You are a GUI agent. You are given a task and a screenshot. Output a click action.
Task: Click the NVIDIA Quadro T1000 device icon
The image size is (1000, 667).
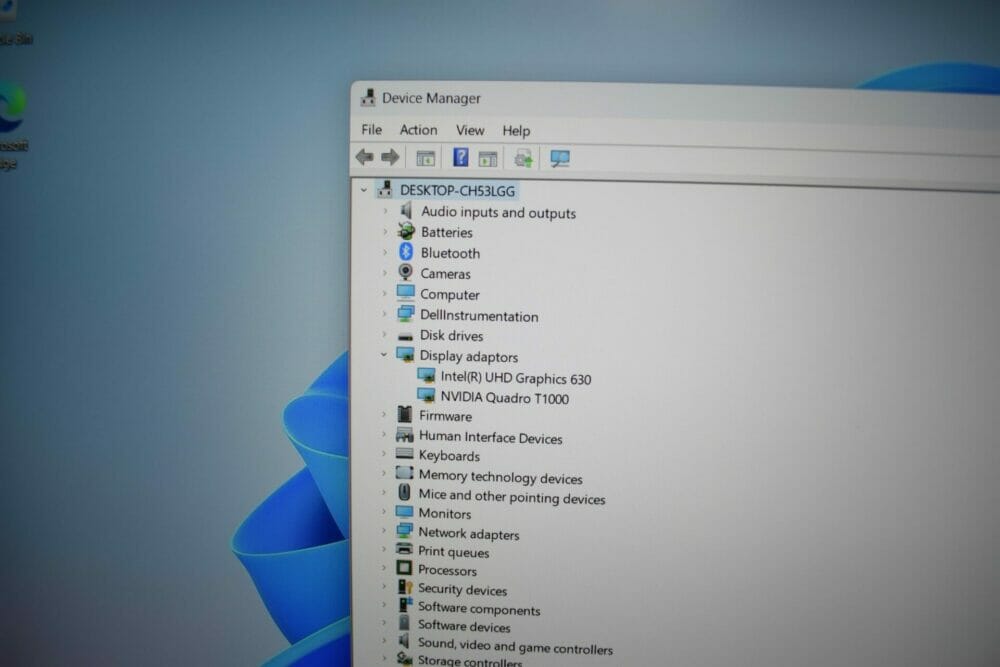426,395
